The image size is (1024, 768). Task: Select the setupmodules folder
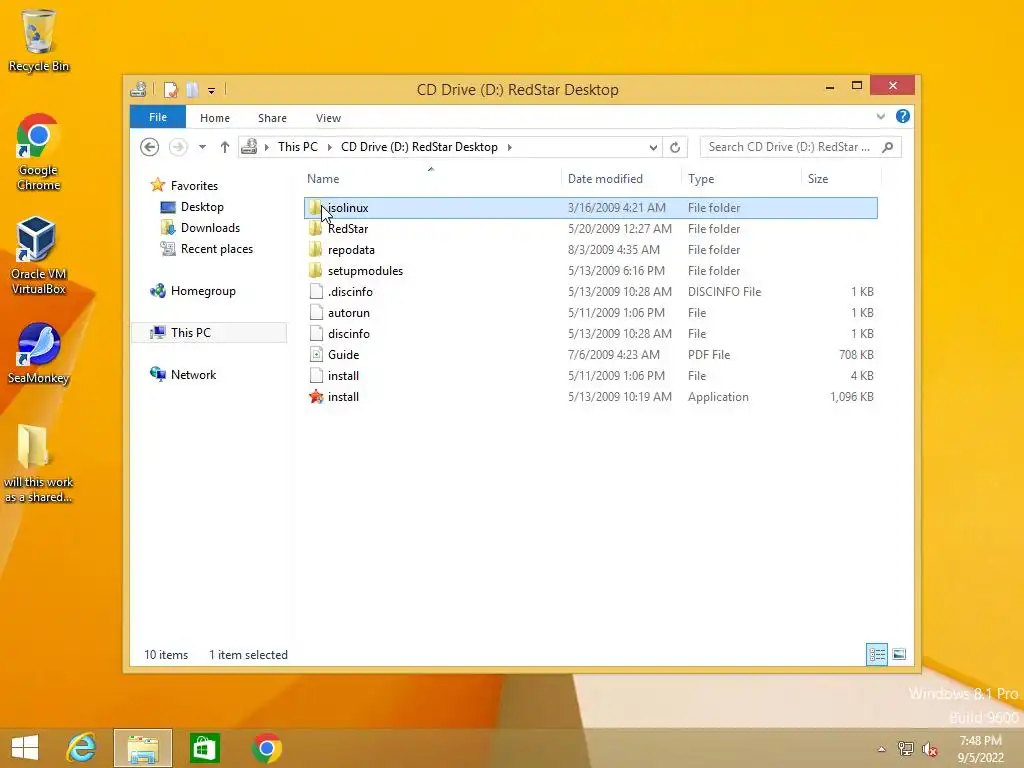coord(591,270)
